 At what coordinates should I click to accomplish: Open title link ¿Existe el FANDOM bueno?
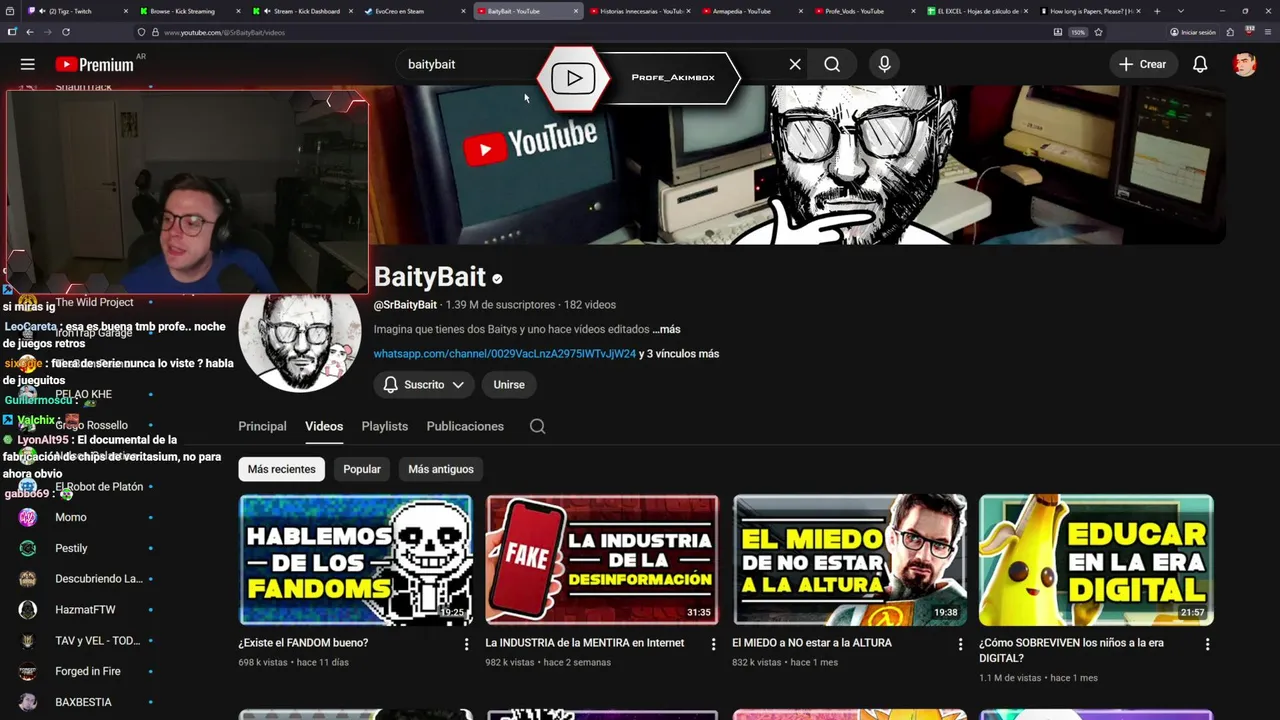click(x=303, y=643)
